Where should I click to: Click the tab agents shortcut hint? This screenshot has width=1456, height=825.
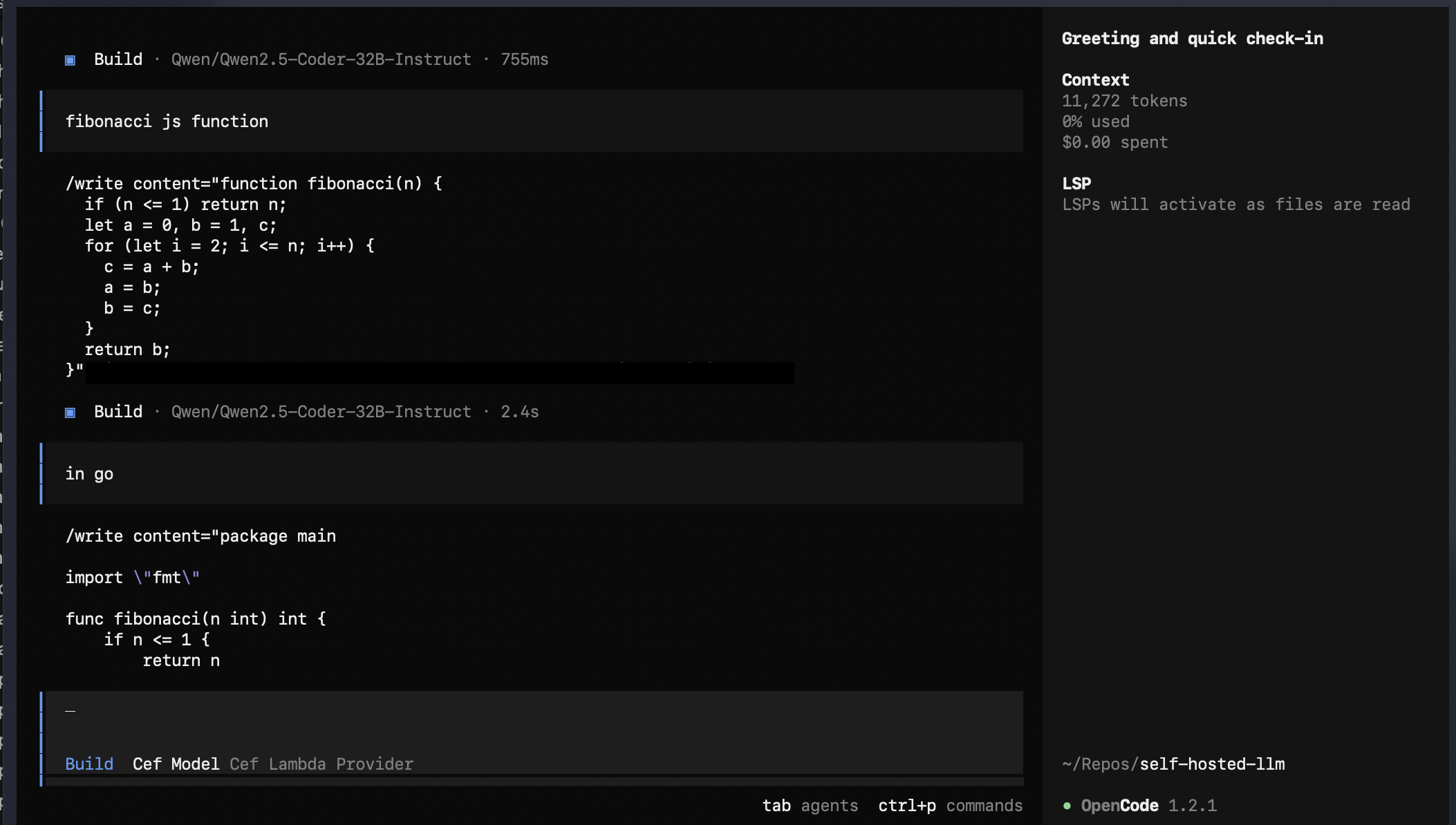click(810, 806)
